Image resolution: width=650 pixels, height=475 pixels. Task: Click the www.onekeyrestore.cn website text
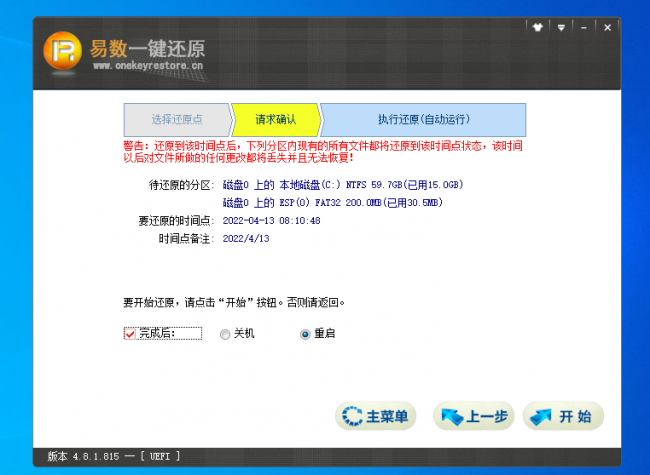(x=148, y=65)
